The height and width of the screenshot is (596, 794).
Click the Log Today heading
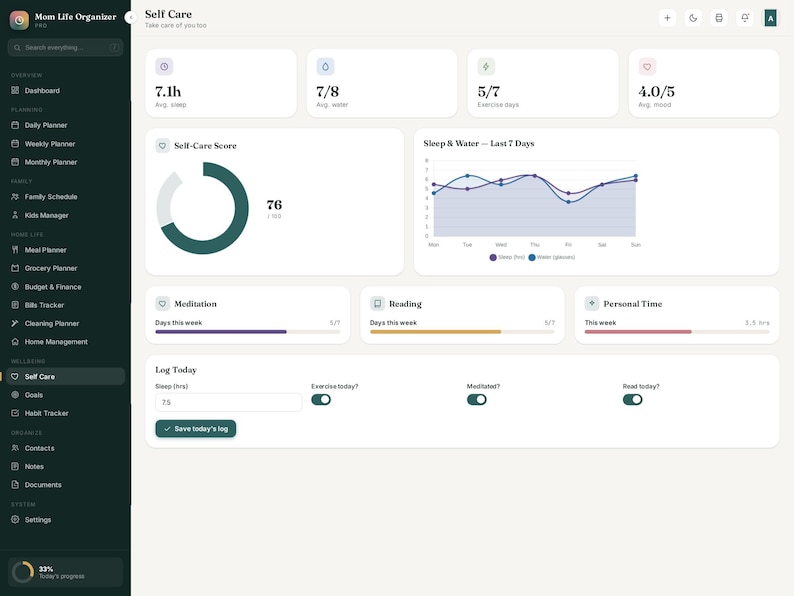[176, 370]
